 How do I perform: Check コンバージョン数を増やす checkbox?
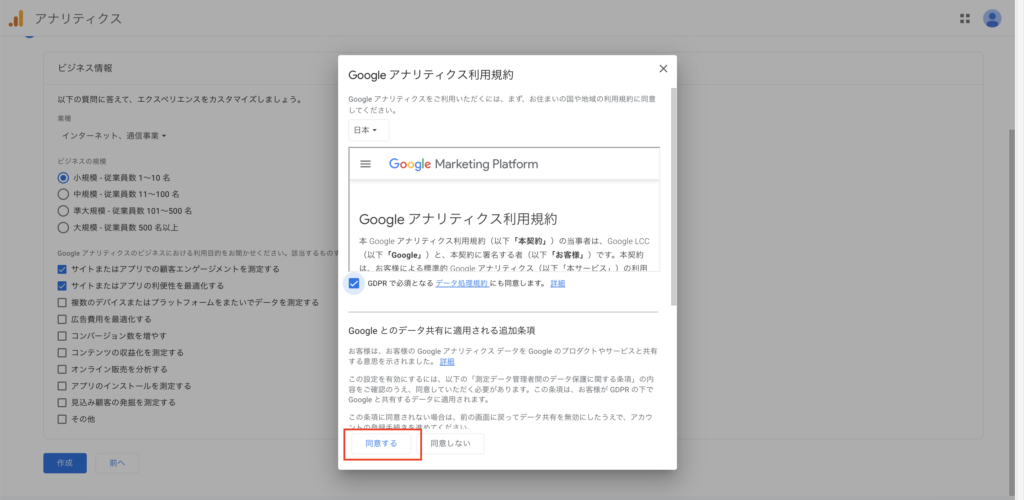(62, 336)
